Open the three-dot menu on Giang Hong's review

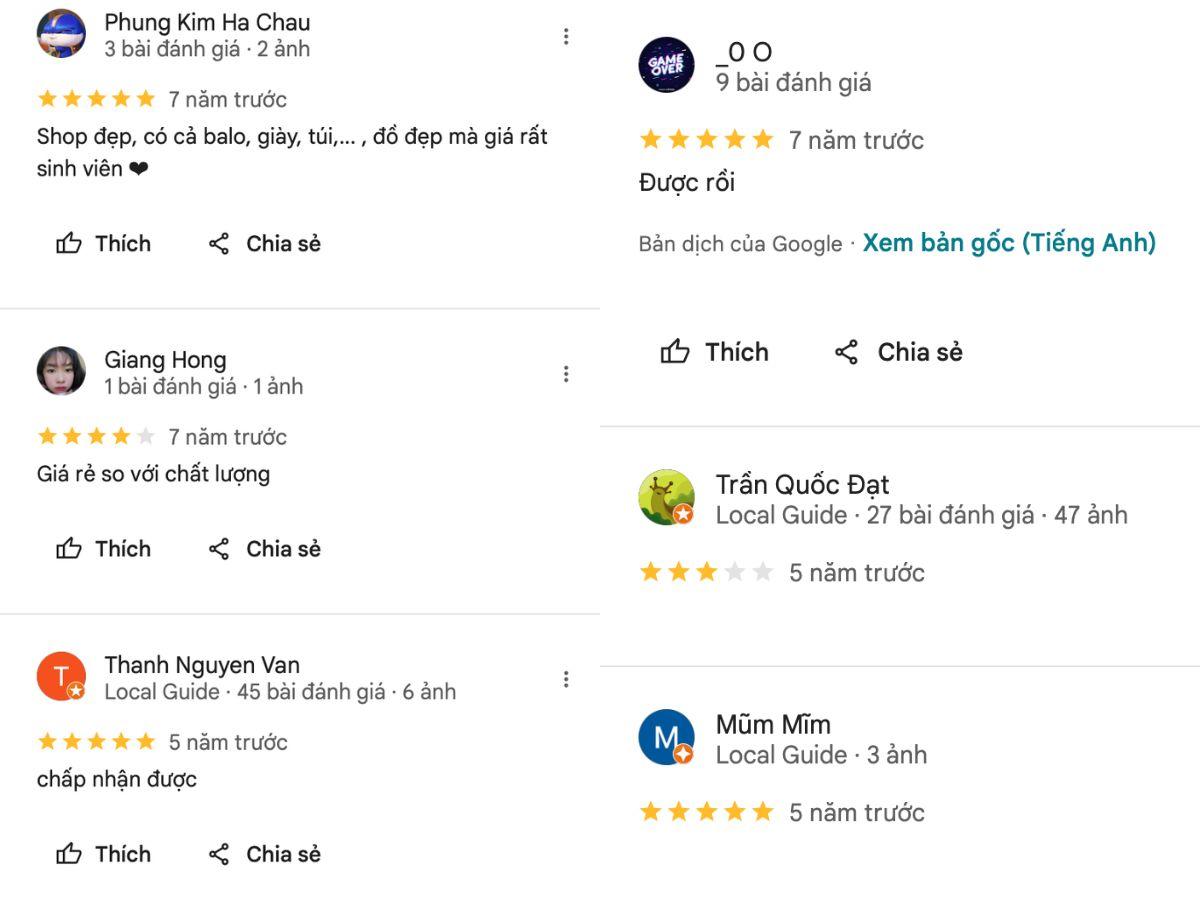pos(566,374)
